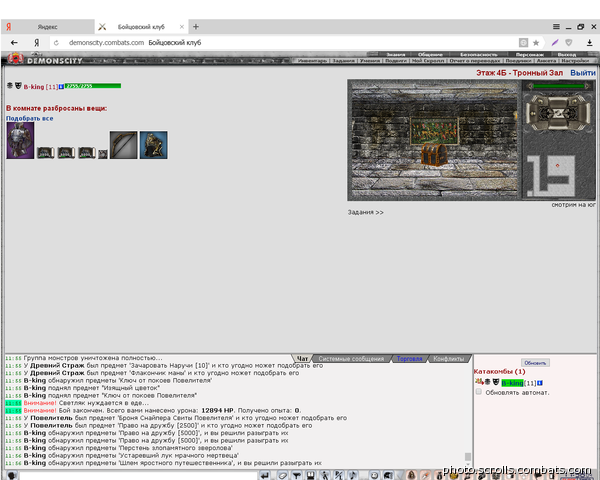The height and width of the screenshot is (480, 600).
Task: Click the chat scrollbar thumb
Action: click(x=468, y=457)
